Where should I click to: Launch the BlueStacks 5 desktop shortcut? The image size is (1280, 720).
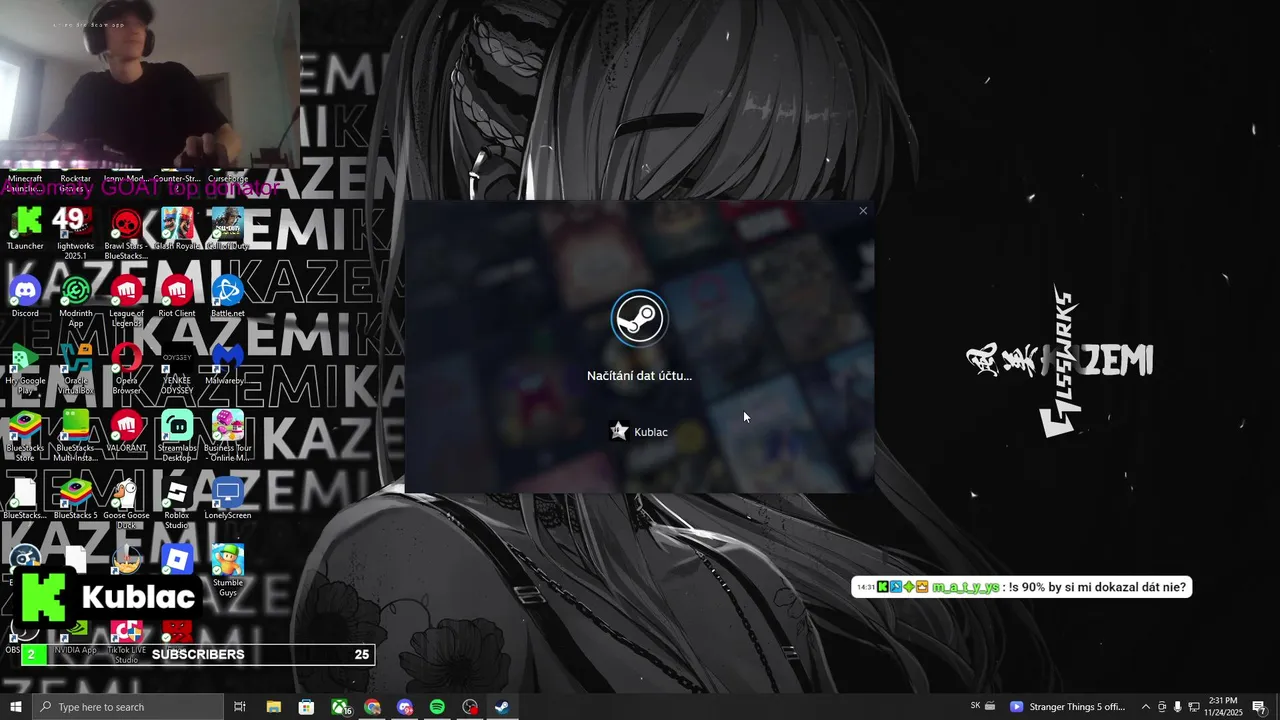(75, 498)
